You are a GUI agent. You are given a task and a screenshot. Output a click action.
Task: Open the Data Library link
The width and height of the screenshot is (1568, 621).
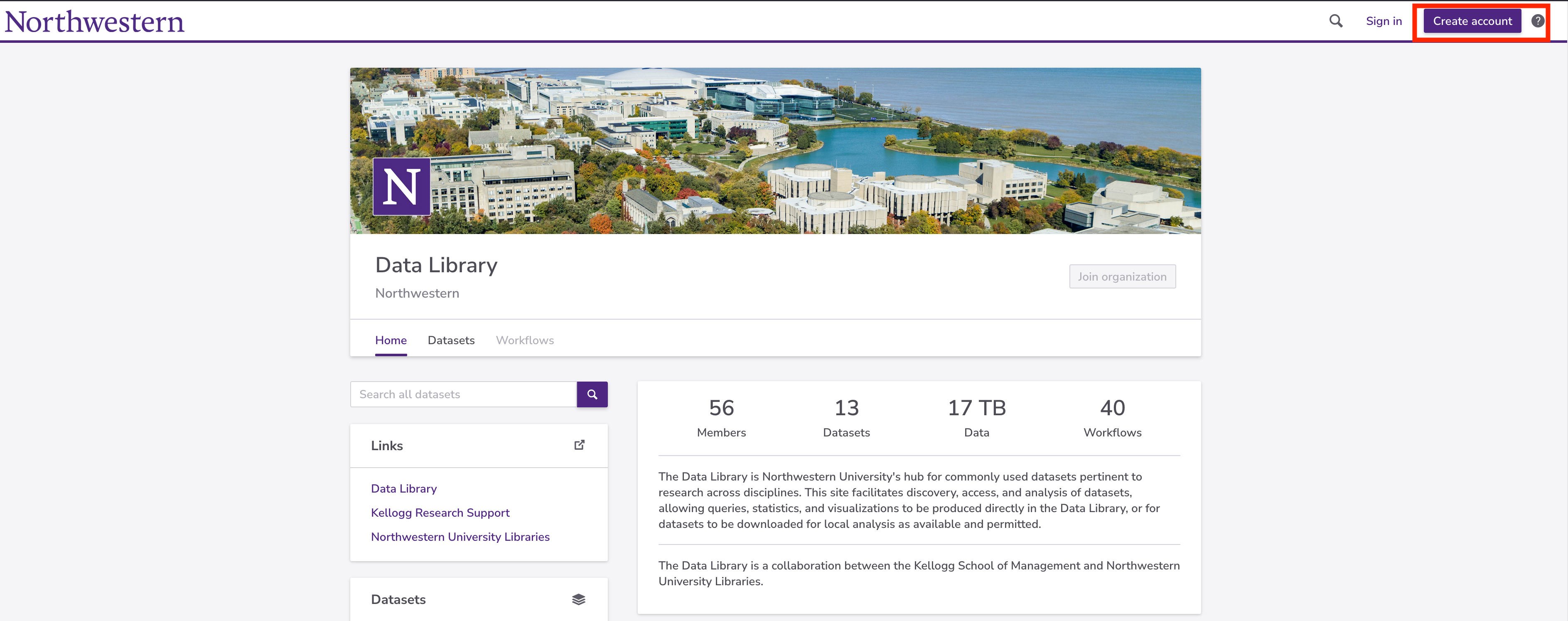403,489
